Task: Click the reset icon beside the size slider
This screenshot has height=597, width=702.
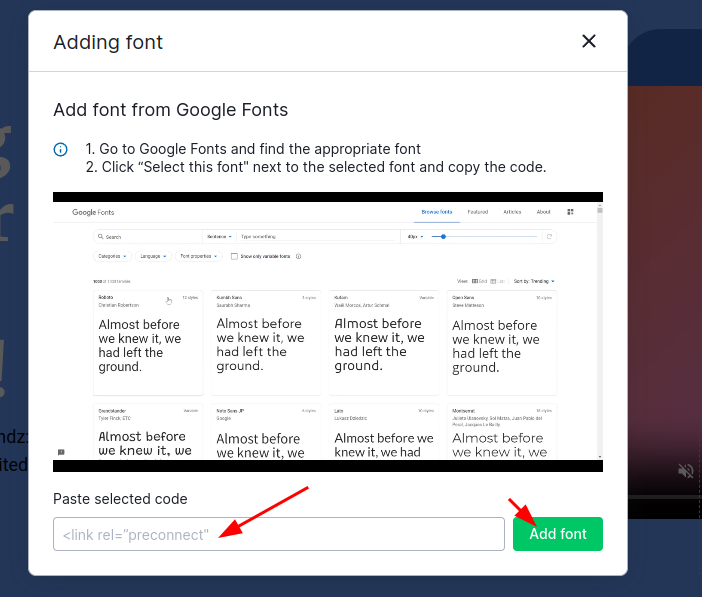Action: [549, 237]
